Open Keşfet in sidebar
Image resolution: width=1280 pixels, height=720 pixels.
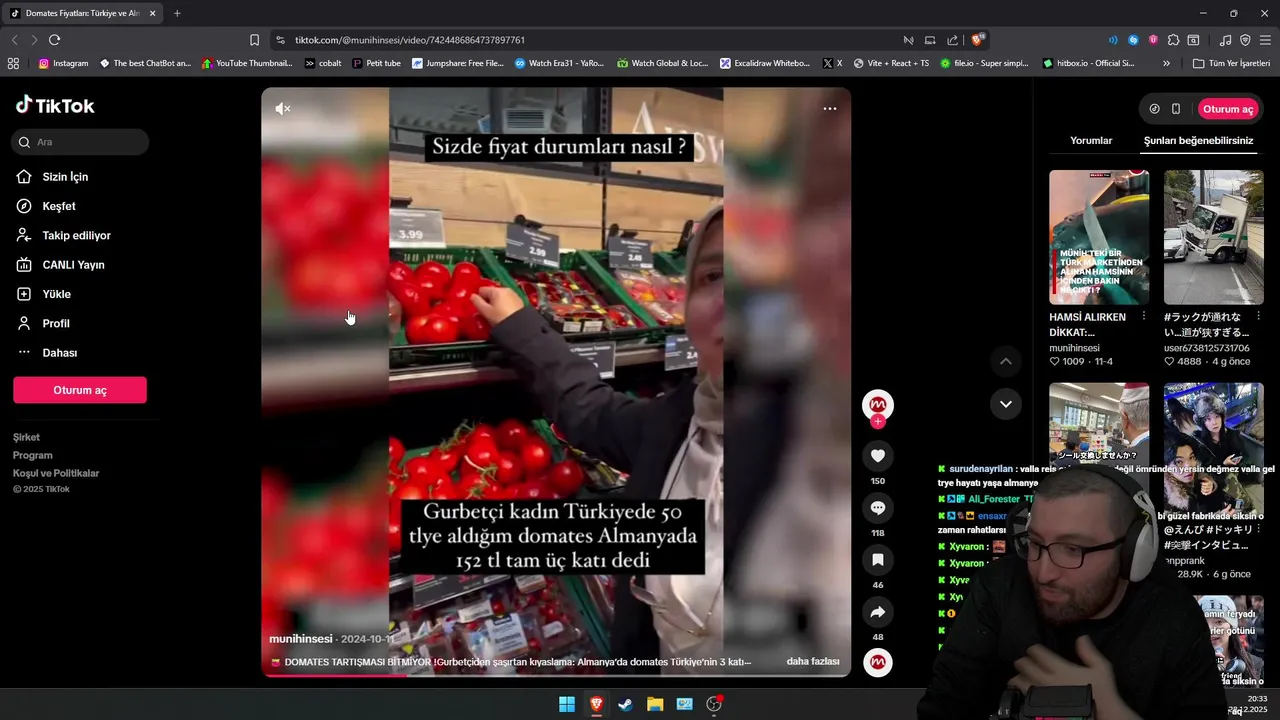(x=59, y=206)
